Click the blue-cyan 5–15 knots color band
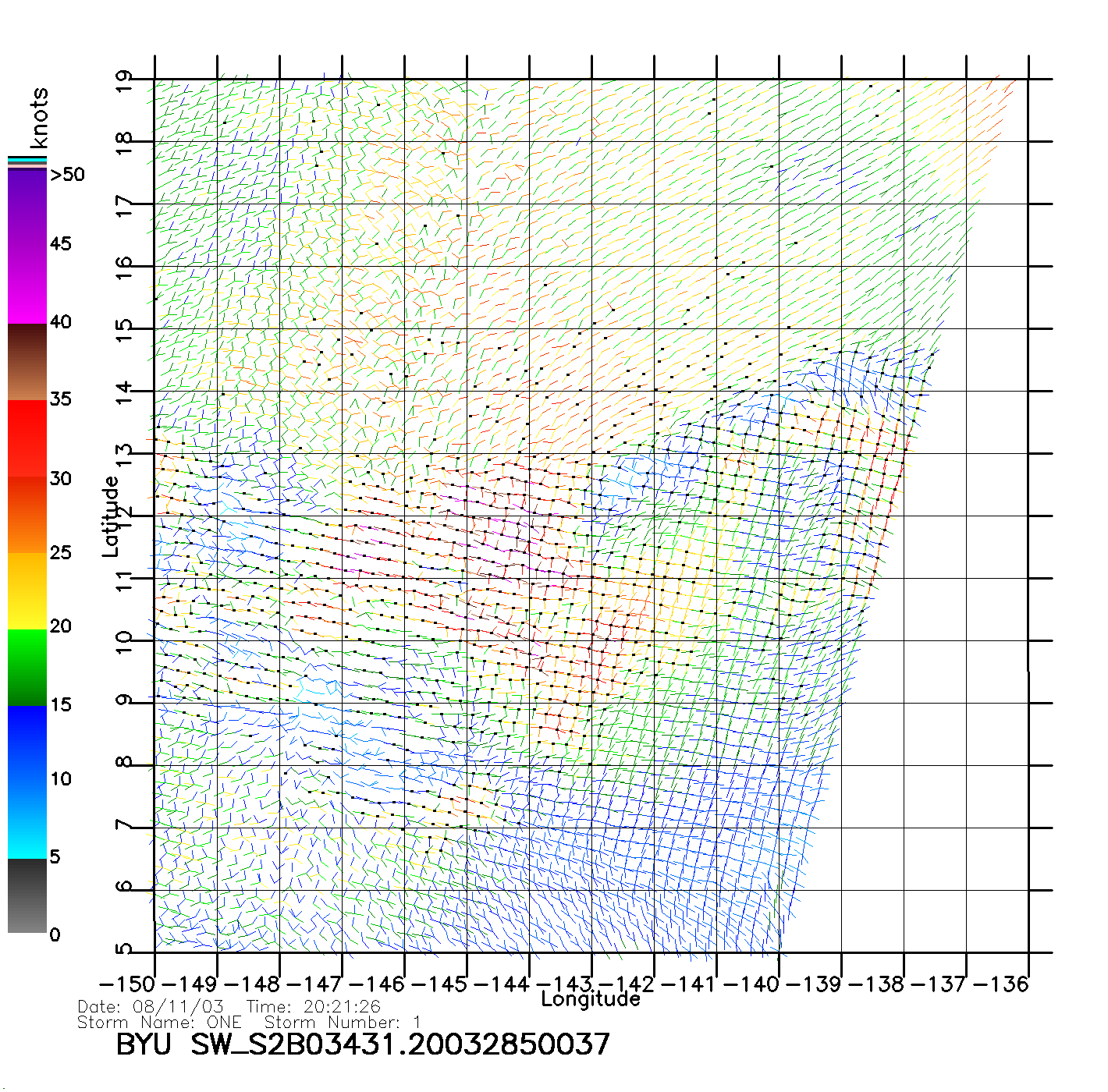This screenshot has width=1108, height=1092. tap(27, 782)
